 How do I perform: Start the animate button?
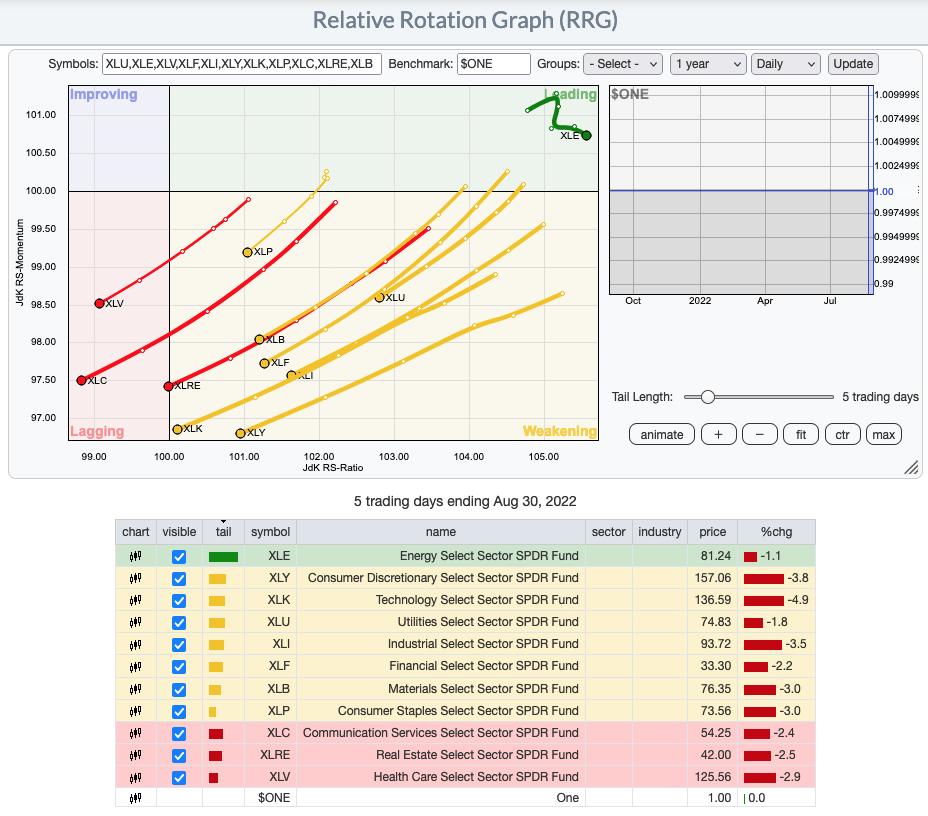coord(662,435)
